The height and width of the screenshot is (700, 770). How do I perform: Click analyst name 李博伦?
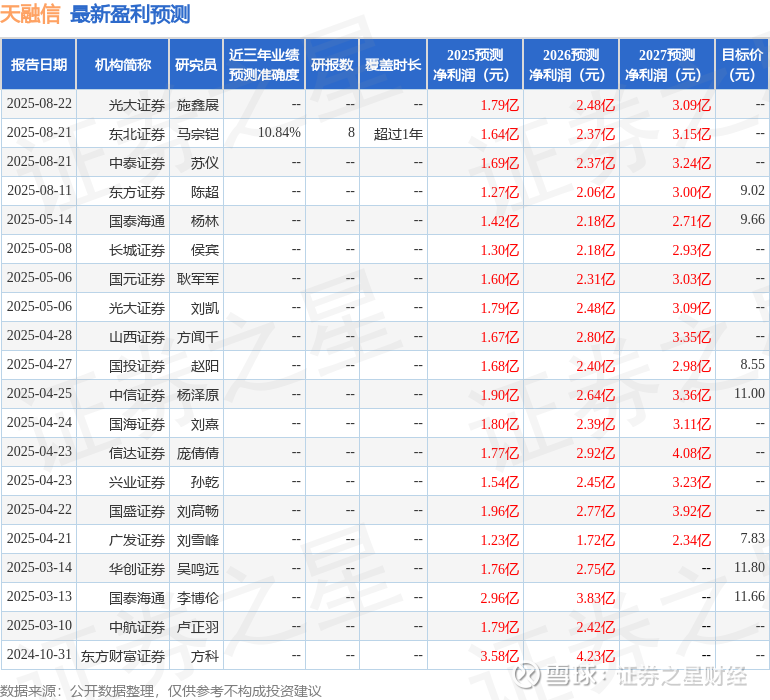[197, 597]
